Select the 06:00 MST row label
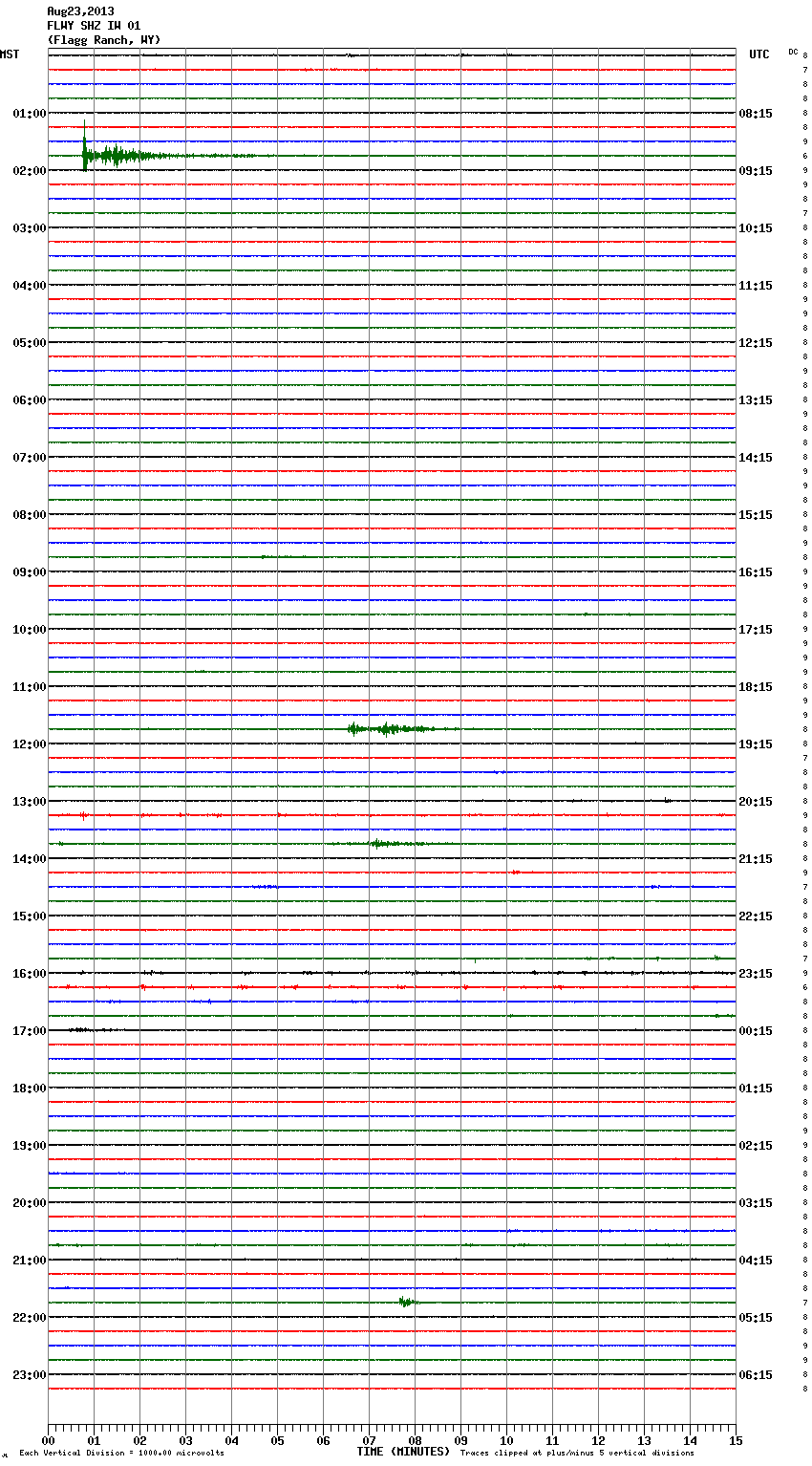The image size is (812, 1466). pos(30,400)
